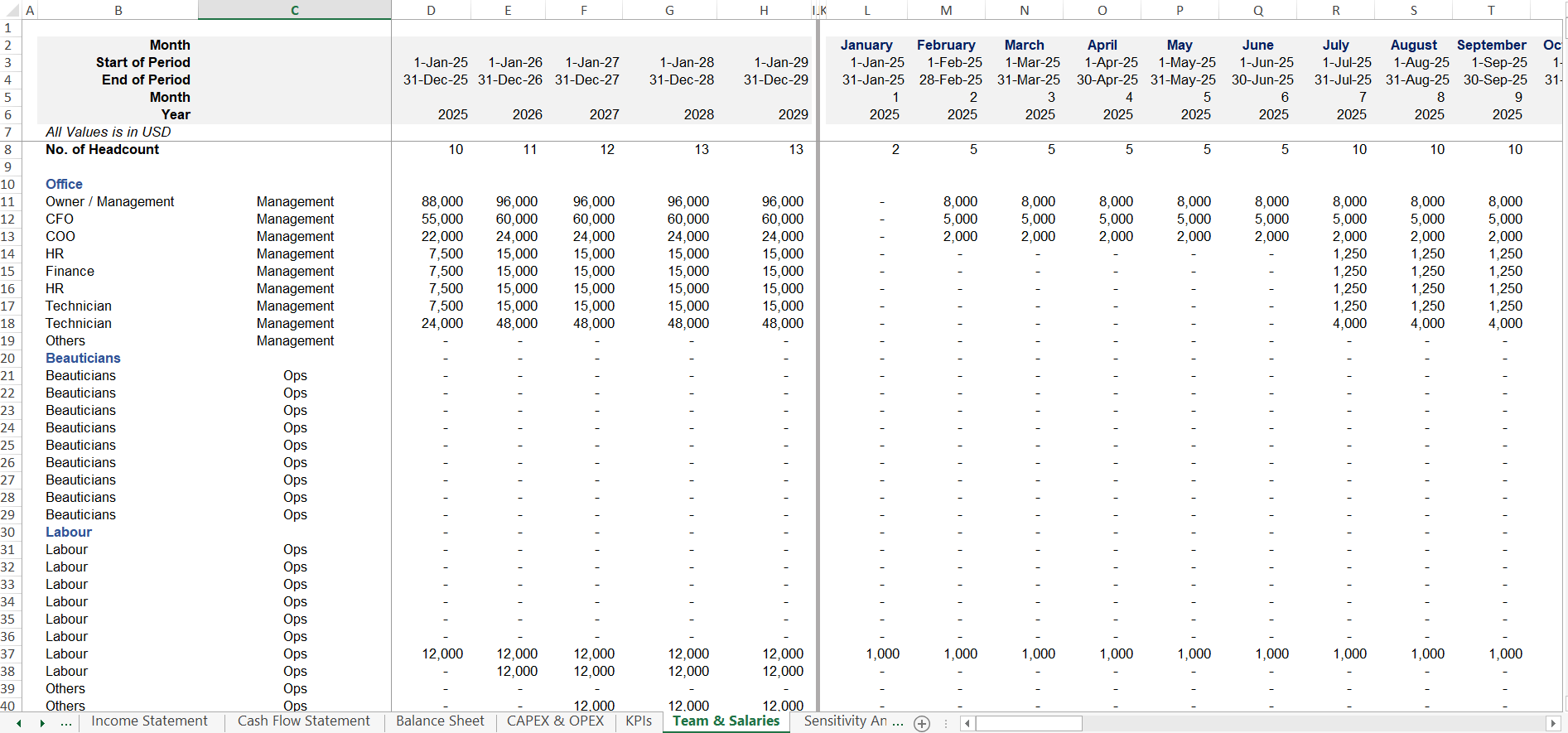
Task: Click the year "2029" cell
Action: point(794,115)
